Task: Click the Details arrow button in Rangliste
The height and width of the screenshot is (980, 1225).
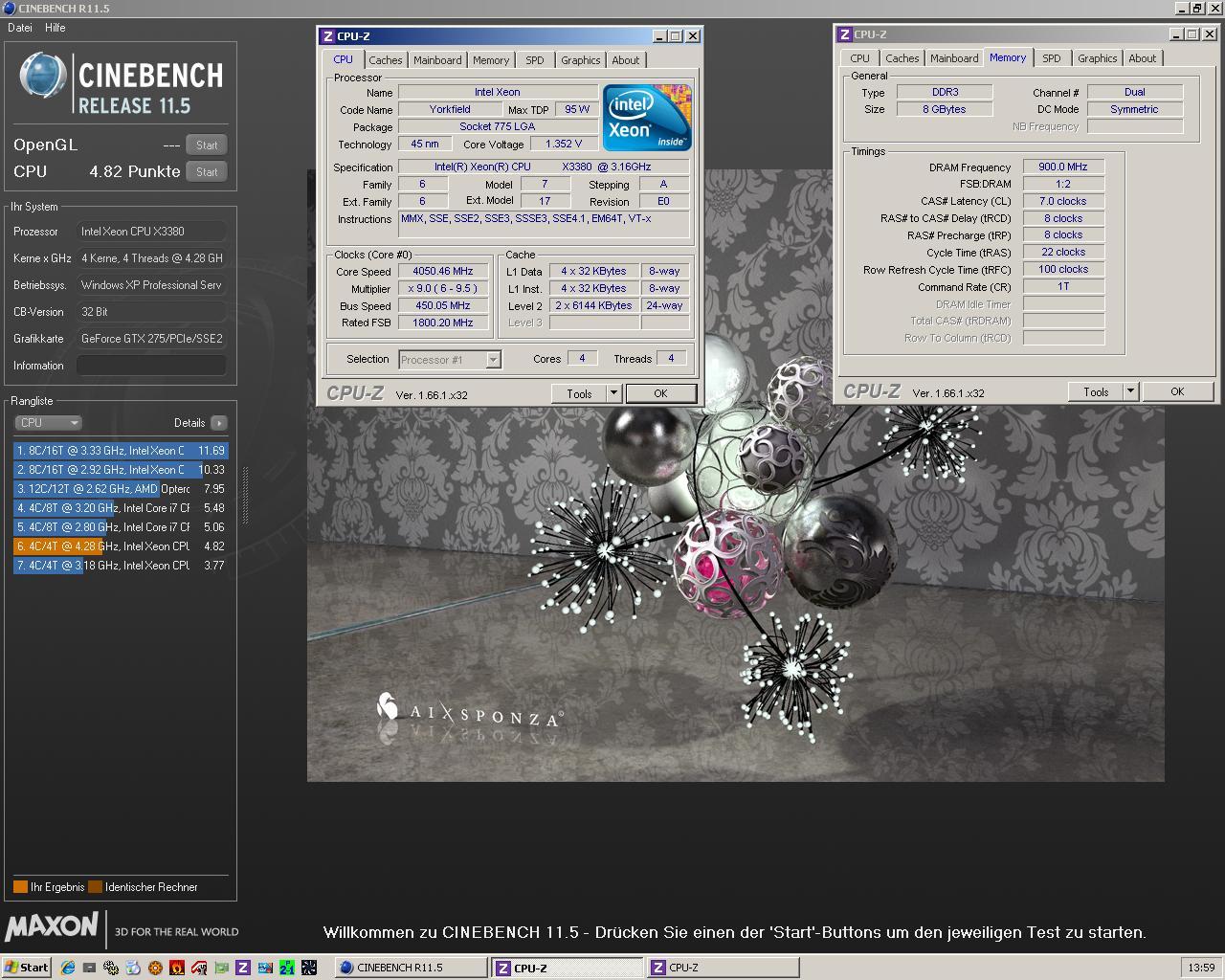Action: pos(219,423)
